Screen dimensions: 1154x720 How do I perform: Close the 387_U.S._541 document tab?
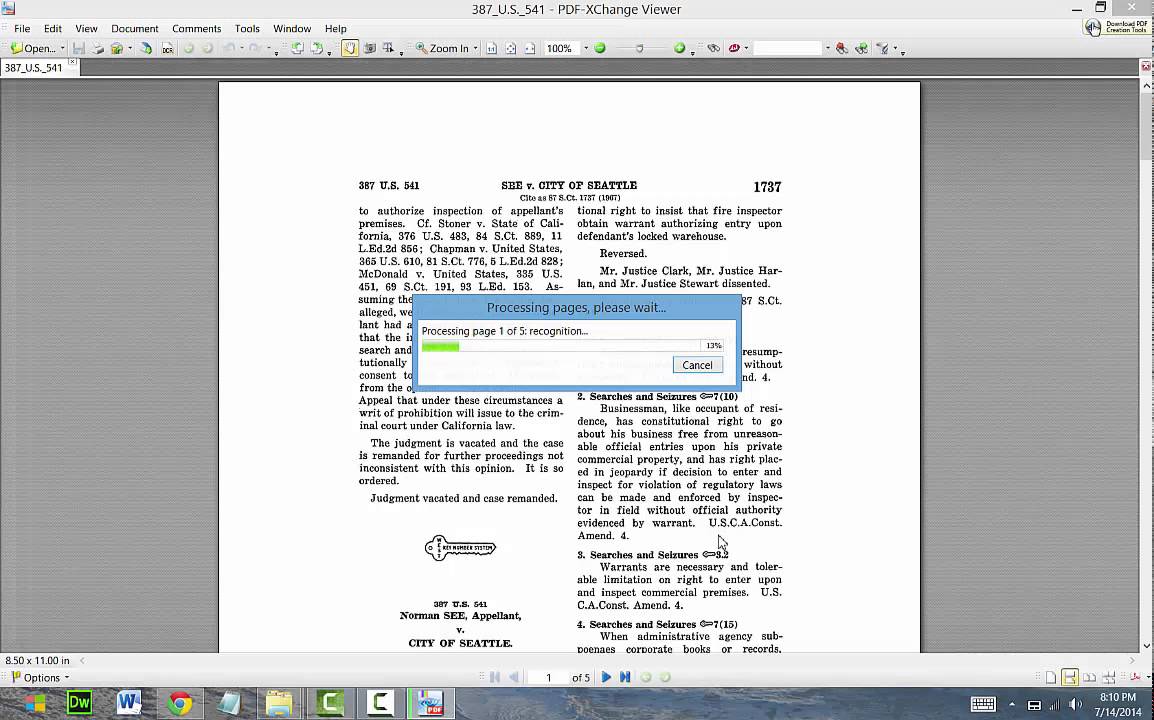[73, 63]
